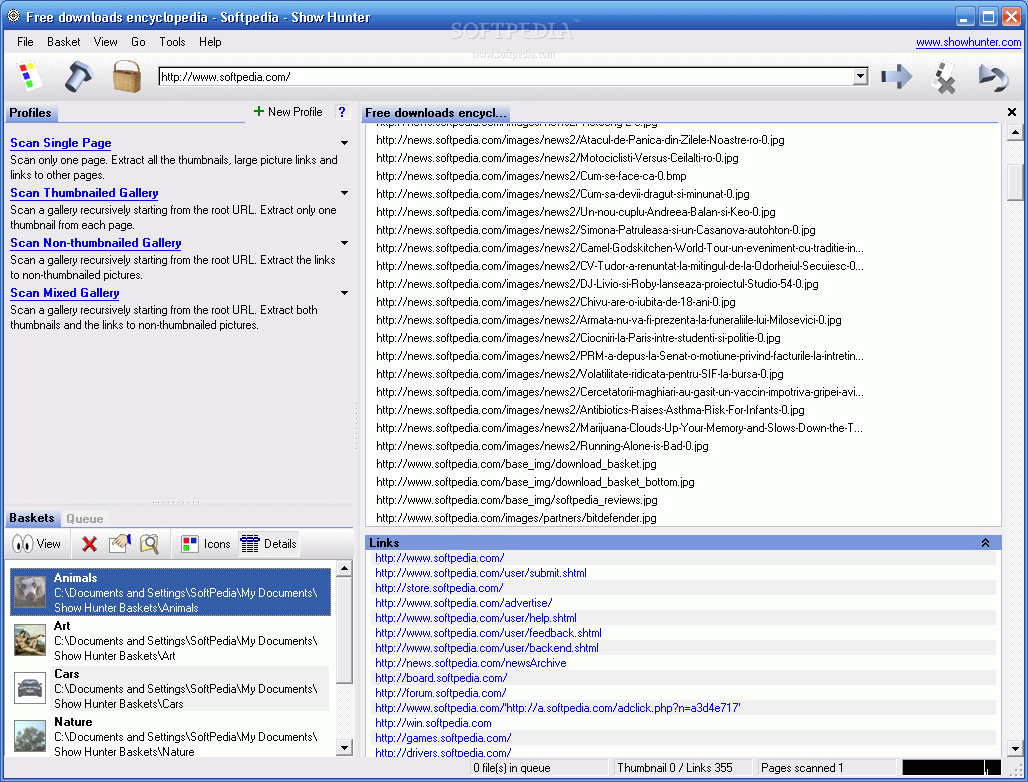Click the green plus New Profile icon

(259, 111)
